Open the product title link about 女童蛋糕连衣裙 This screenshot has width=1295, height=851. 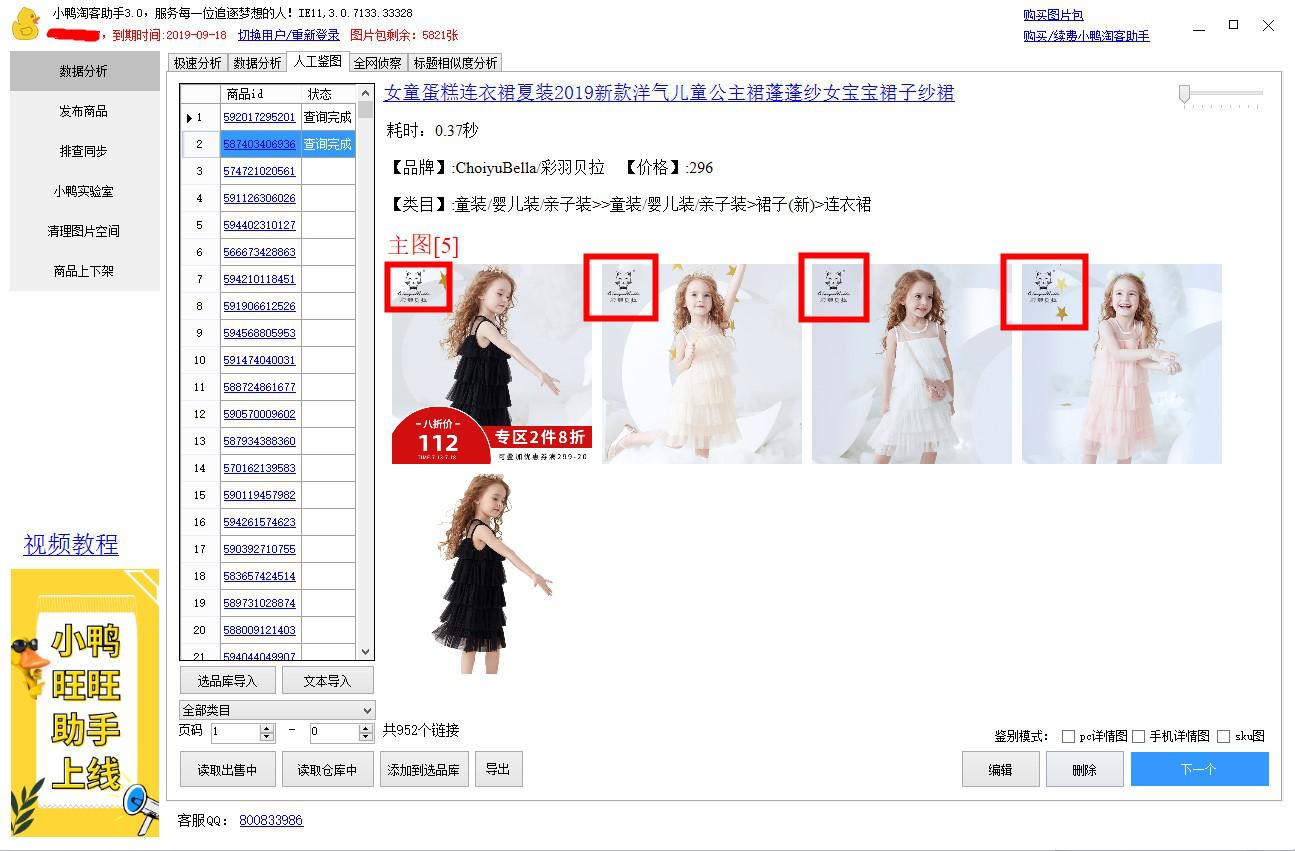670,94
